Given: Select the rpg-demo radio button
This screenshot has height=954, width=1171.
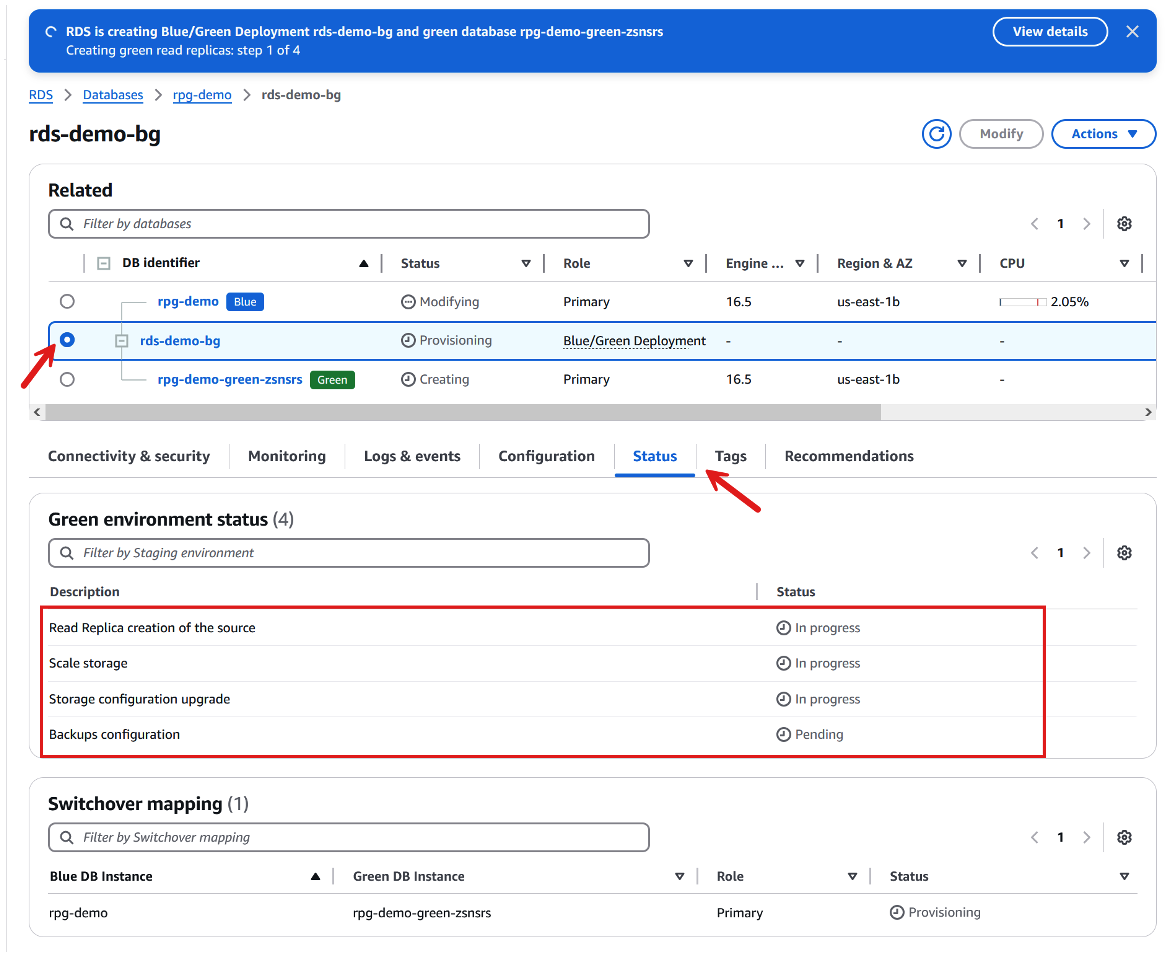Looking at the screenshot, I should 67,302.
